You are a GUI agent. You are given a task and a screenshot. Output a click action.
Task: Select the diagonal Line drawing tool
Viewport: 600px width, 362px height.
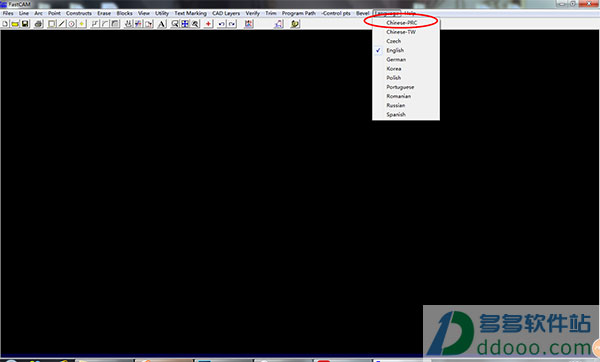point(62,24)
